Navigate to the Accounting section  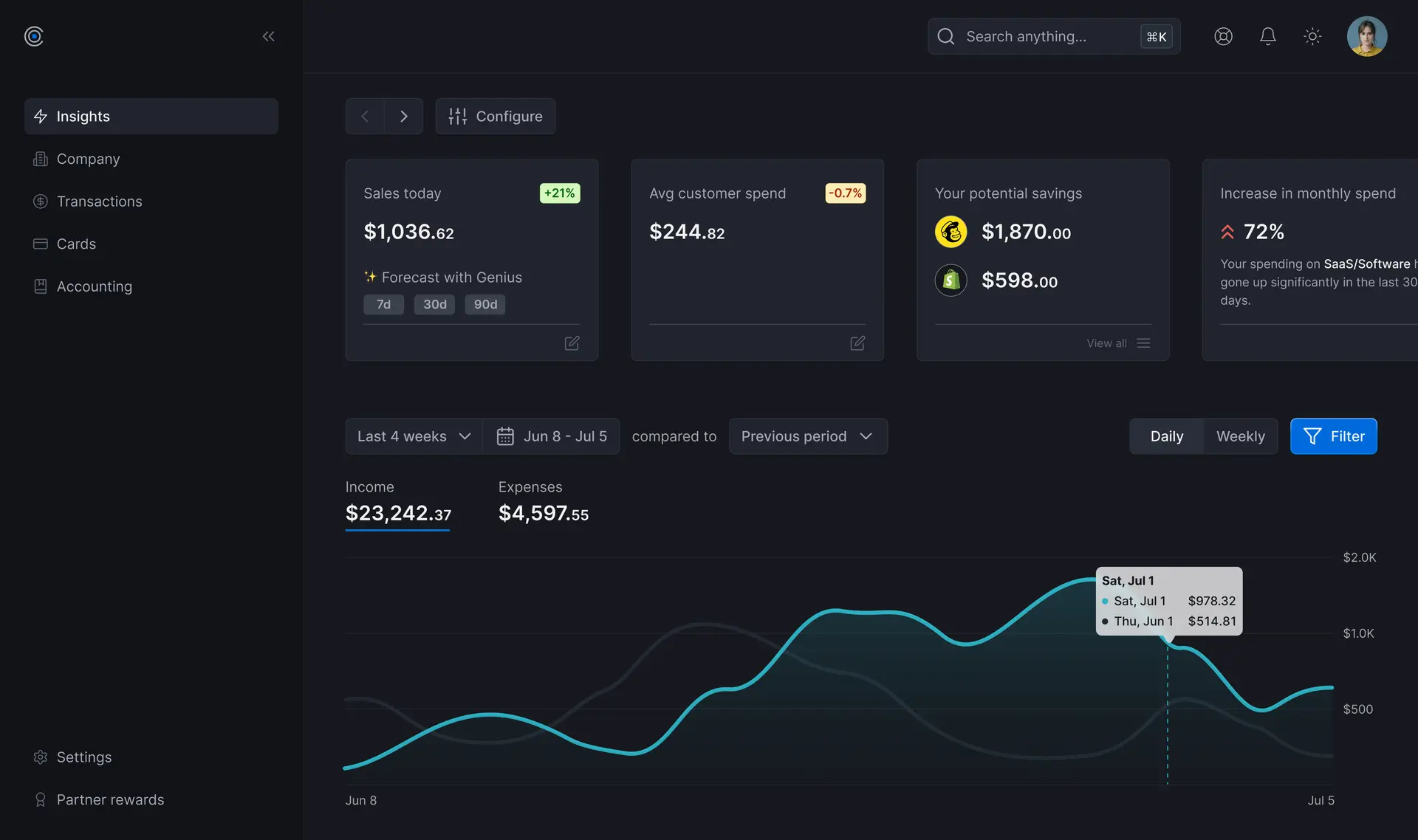(94, 286)
